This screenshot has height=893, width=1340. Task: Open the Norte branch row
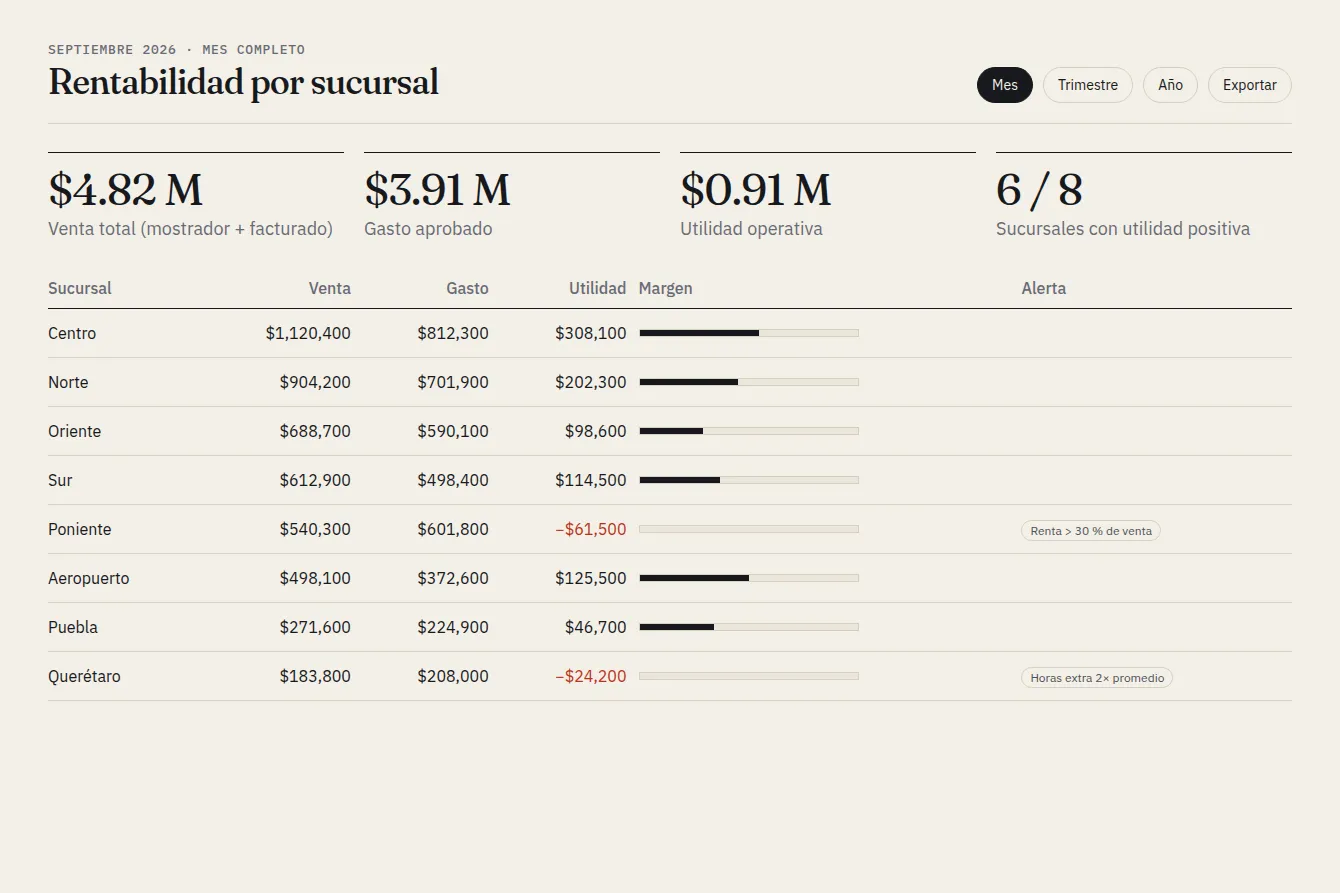(670, 382)
